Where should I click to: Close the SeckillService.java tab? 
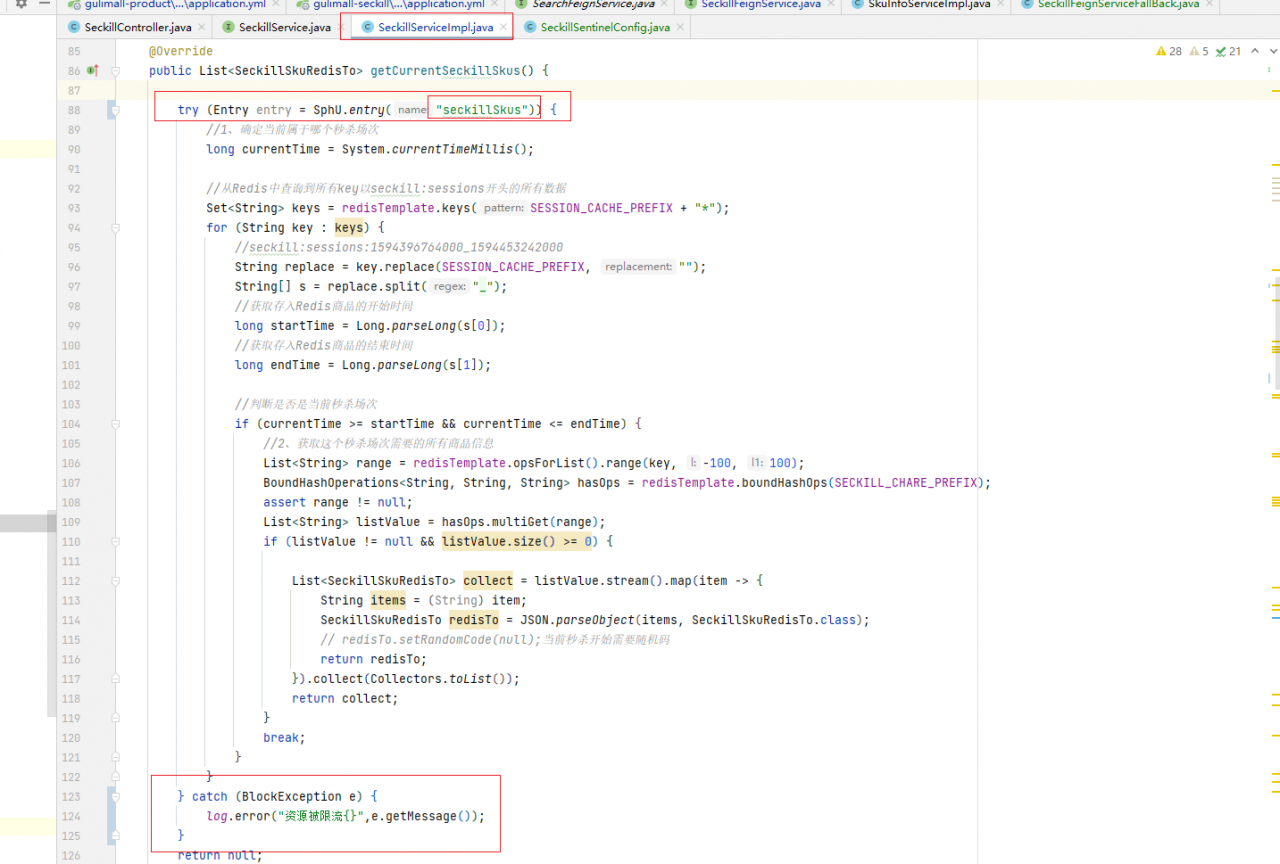click(x=341, y=27)
